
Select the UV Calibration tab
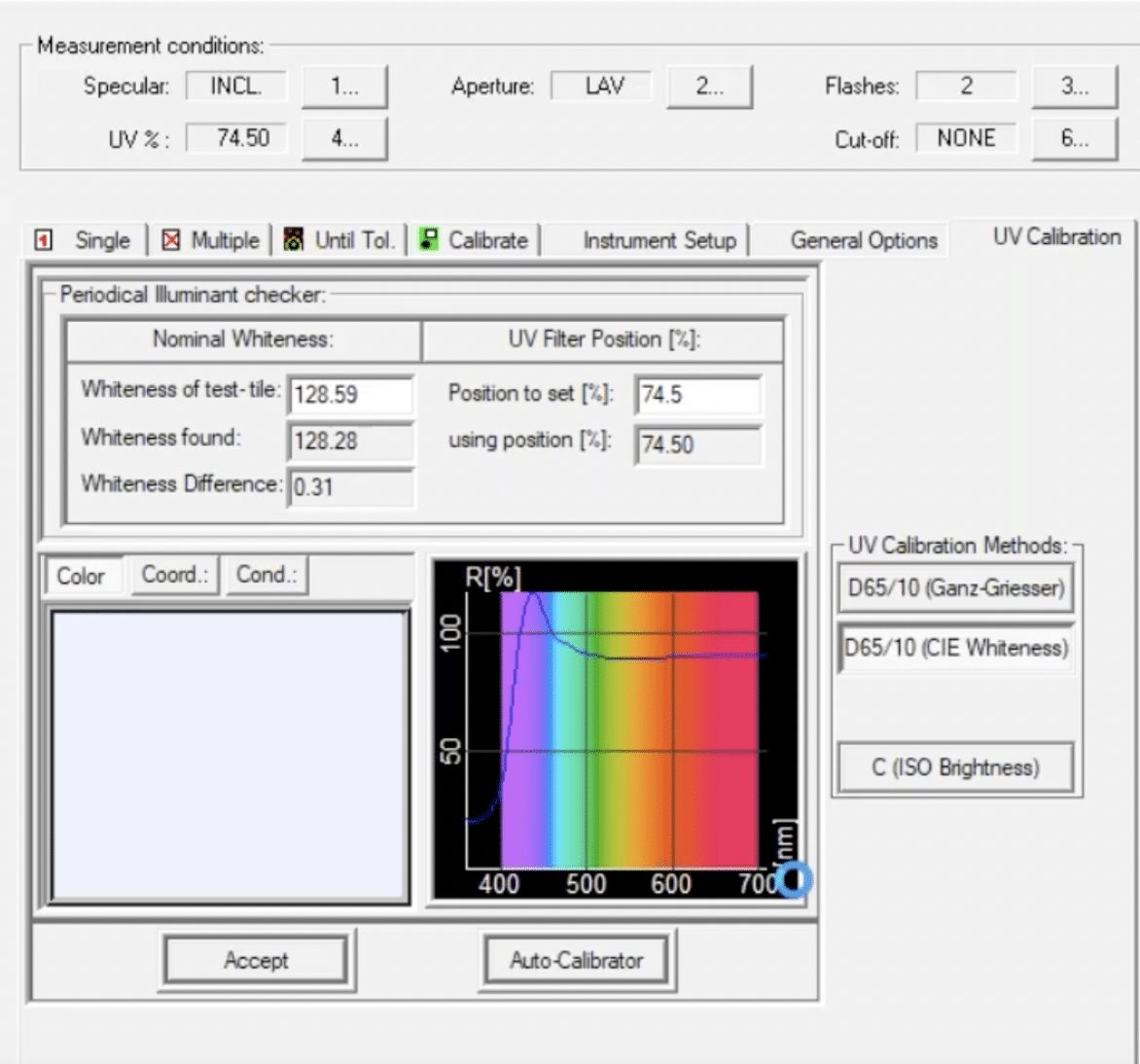tap(1055, 237)
